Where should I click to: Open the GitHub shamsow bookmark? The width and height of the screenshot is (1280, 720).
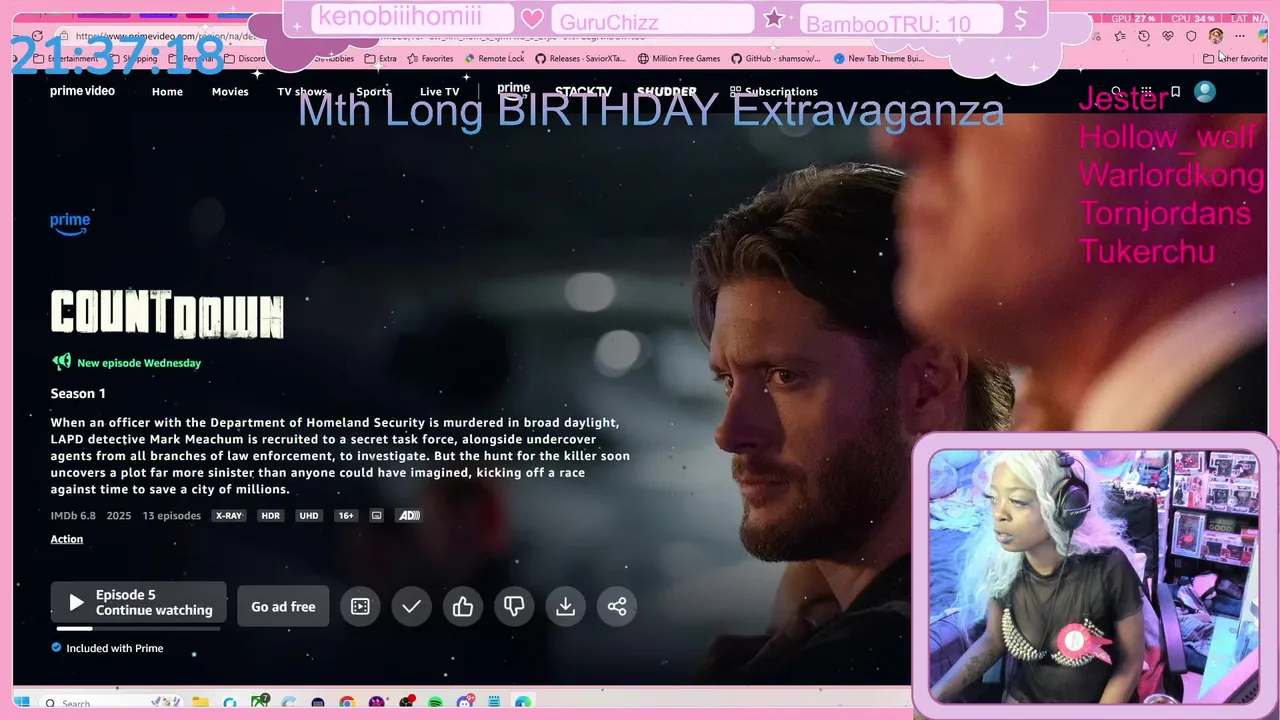(x=776, y=59)
